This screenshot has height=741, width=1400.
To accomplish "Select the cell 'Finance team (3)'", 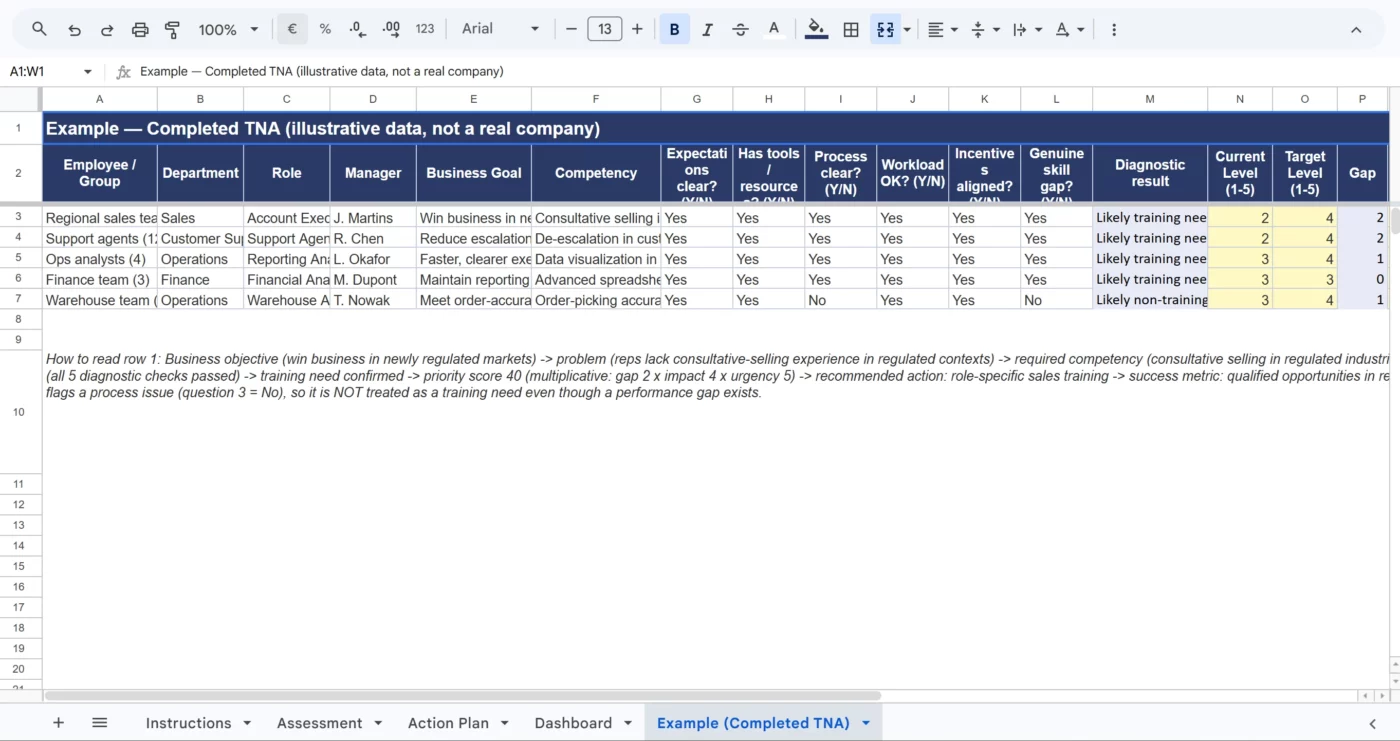I will (x=99, y=280).
